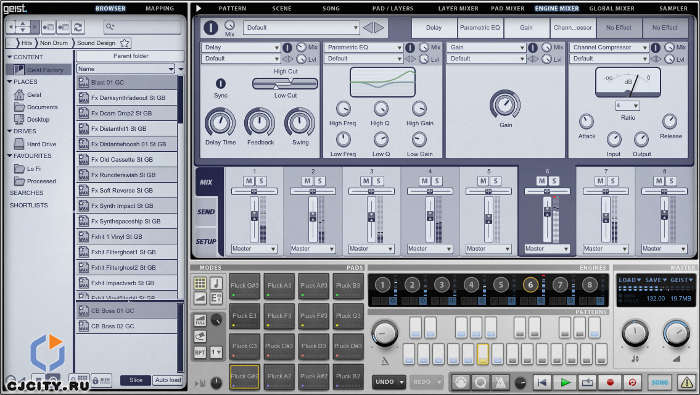
Task: Click the grid pad mode icon
Action: [x=200, y=283]
